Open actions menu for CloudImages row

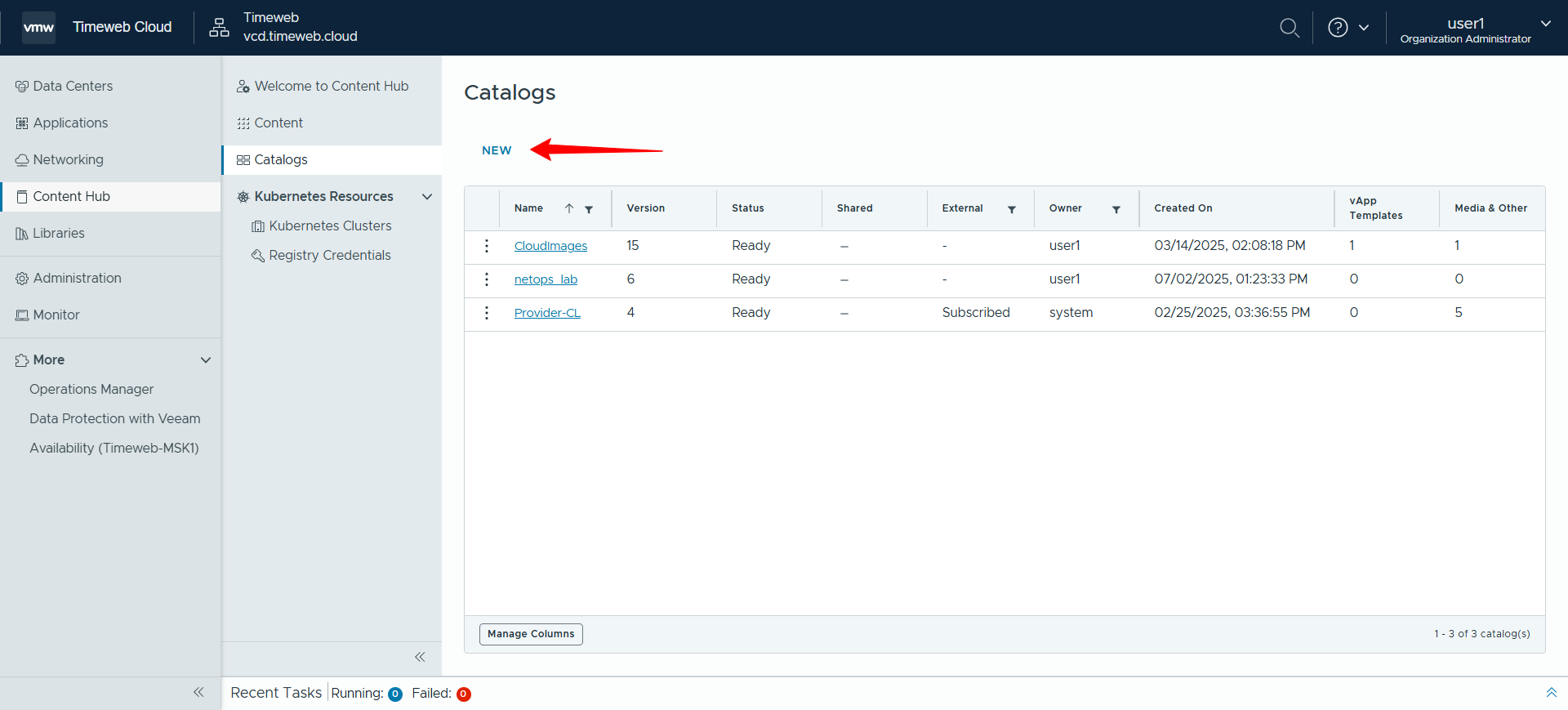click(x=487, y=246)
